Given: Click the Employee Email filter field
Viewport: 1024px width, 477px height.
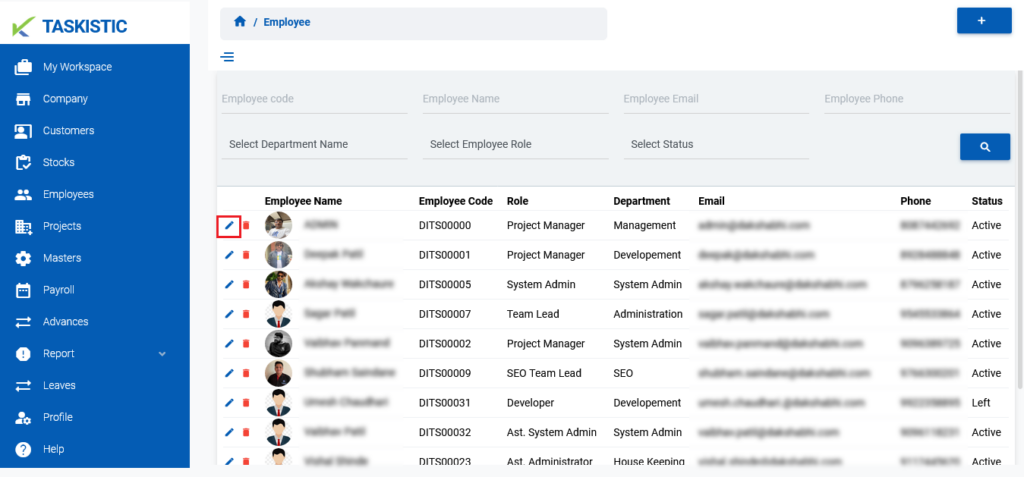Looking at the screenshot, I should coord(716,99).
